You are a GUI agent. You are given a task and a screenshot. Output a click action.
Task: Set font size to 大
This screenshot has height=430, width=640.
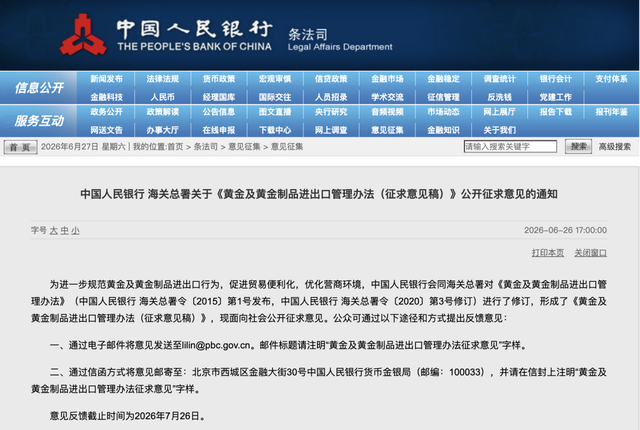point(53,231)
